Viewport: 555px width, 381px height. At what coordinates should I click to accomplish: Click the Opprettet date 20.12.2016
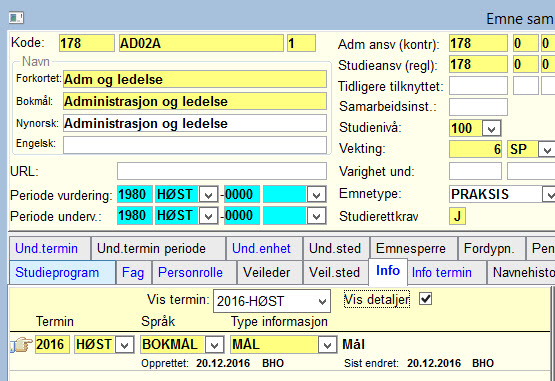tap(223, 363)
